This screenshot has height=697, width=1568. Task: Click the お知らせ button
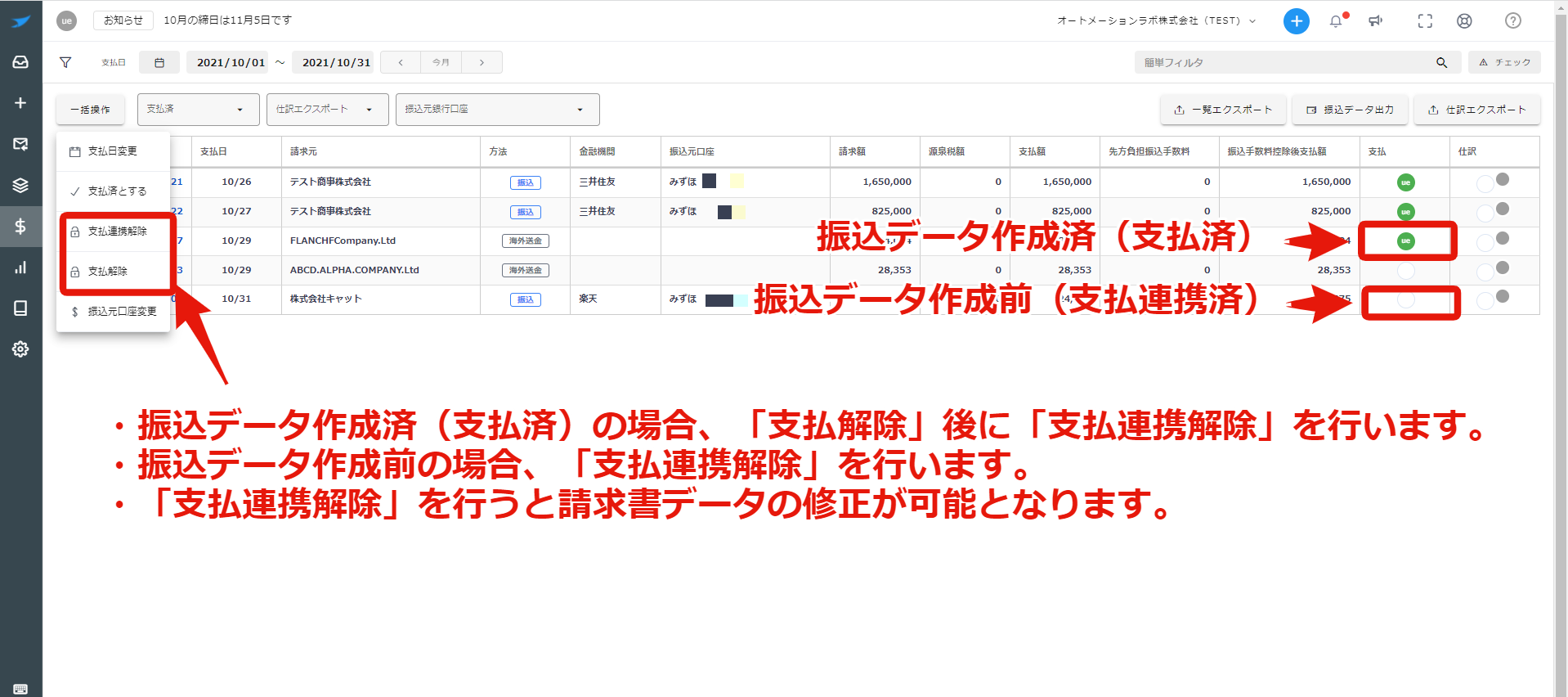(123, 20)
